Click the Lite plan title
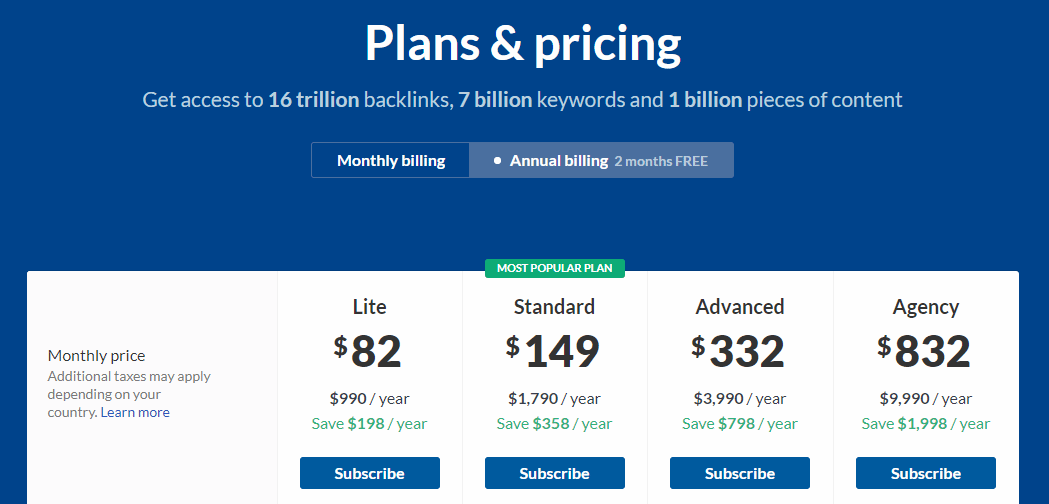This screenshot has width=1049, height=504. pos(369,307)
